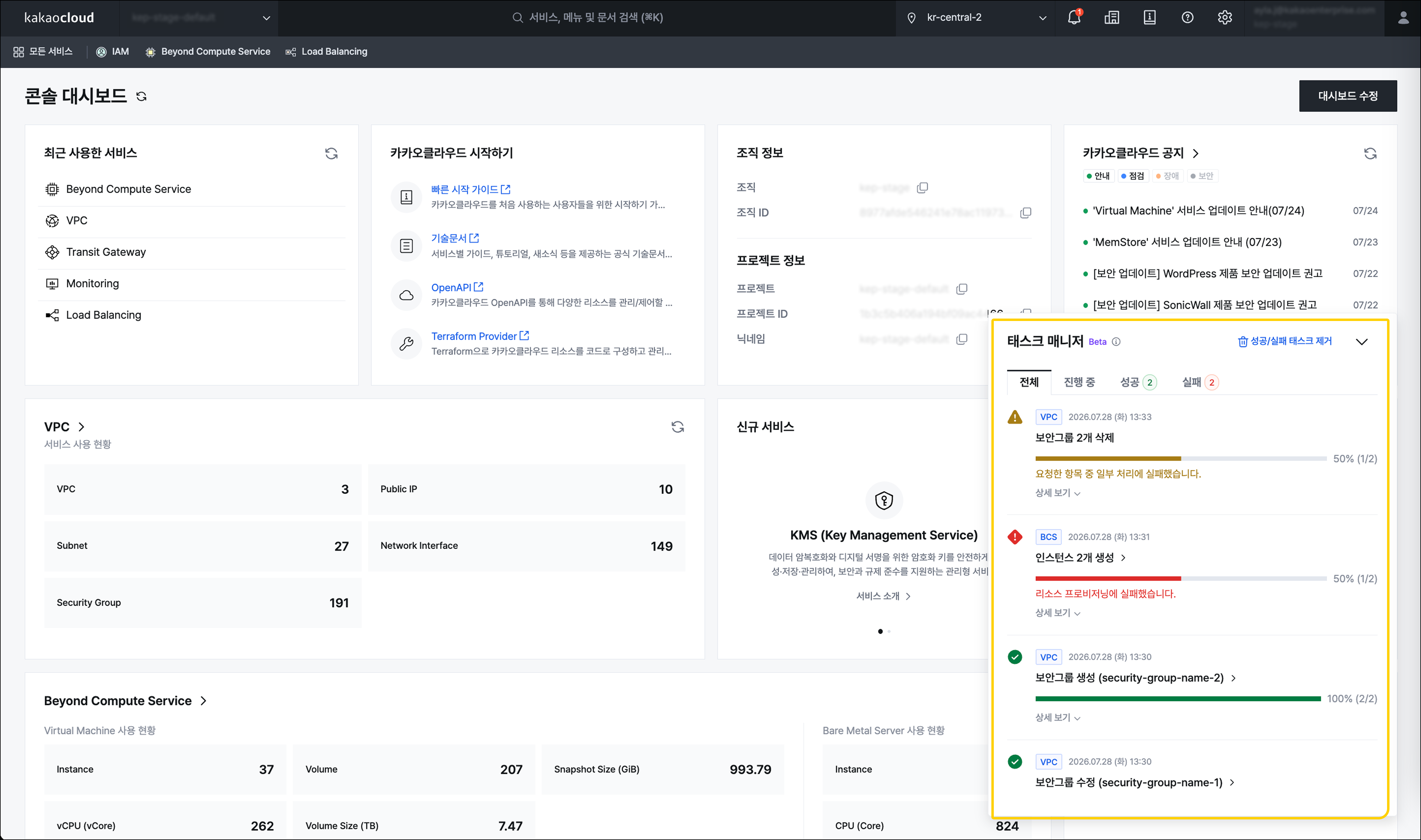The image size is (1421, 840).
Task: Click the help question mark icon
Action: click(x=1187, y=18)
